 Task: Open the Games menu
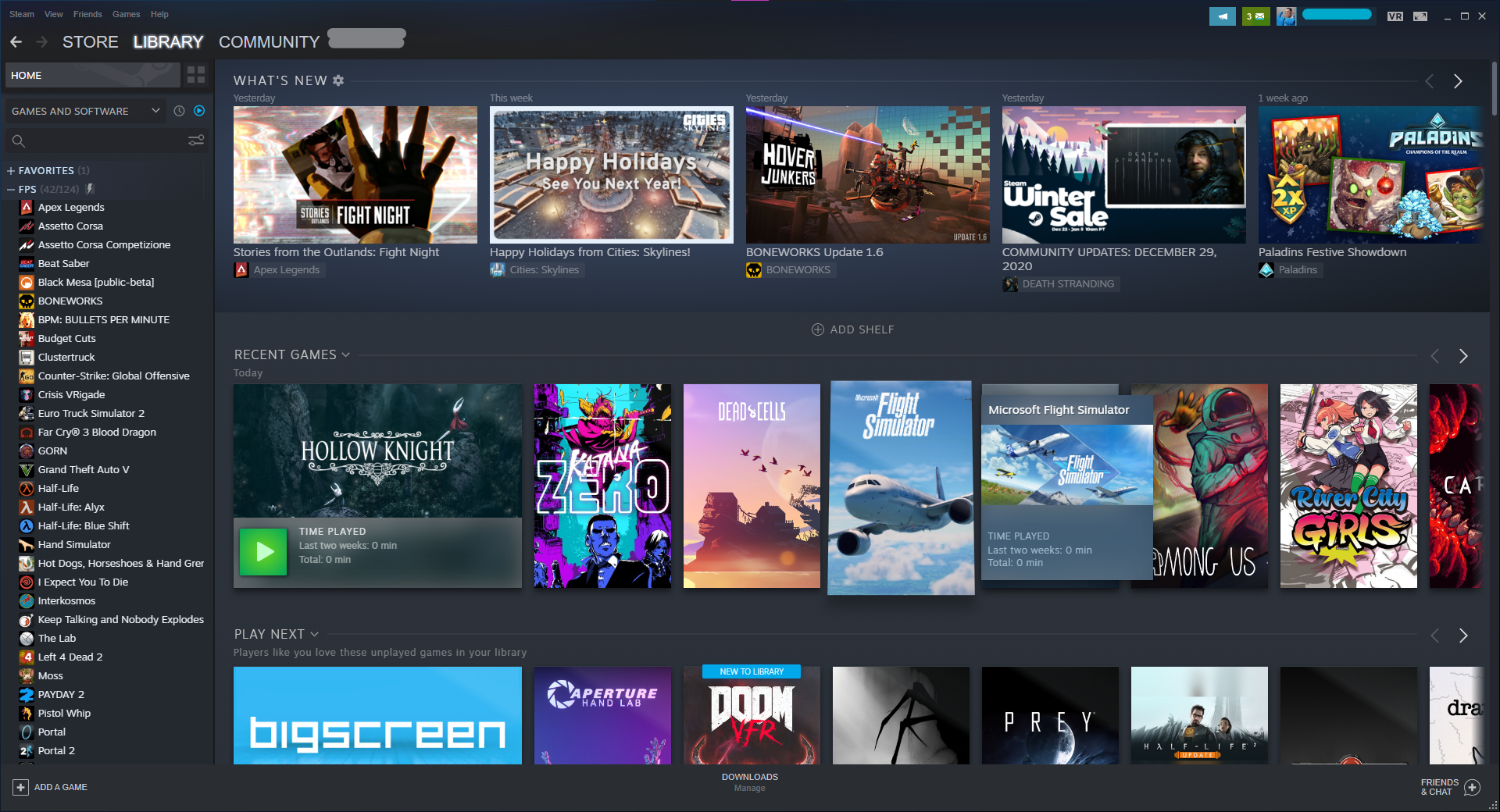(126, 14)
